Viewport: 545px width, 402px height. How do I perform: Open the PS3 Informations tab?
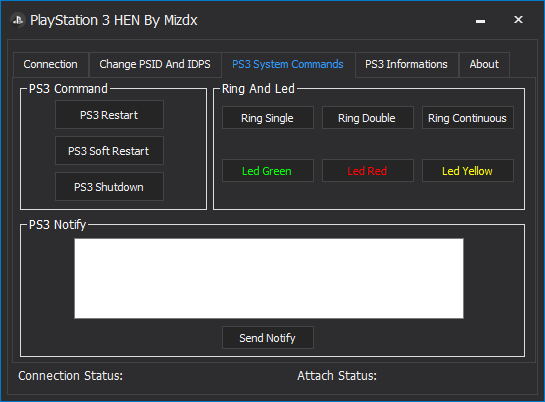tap(406, 65)
